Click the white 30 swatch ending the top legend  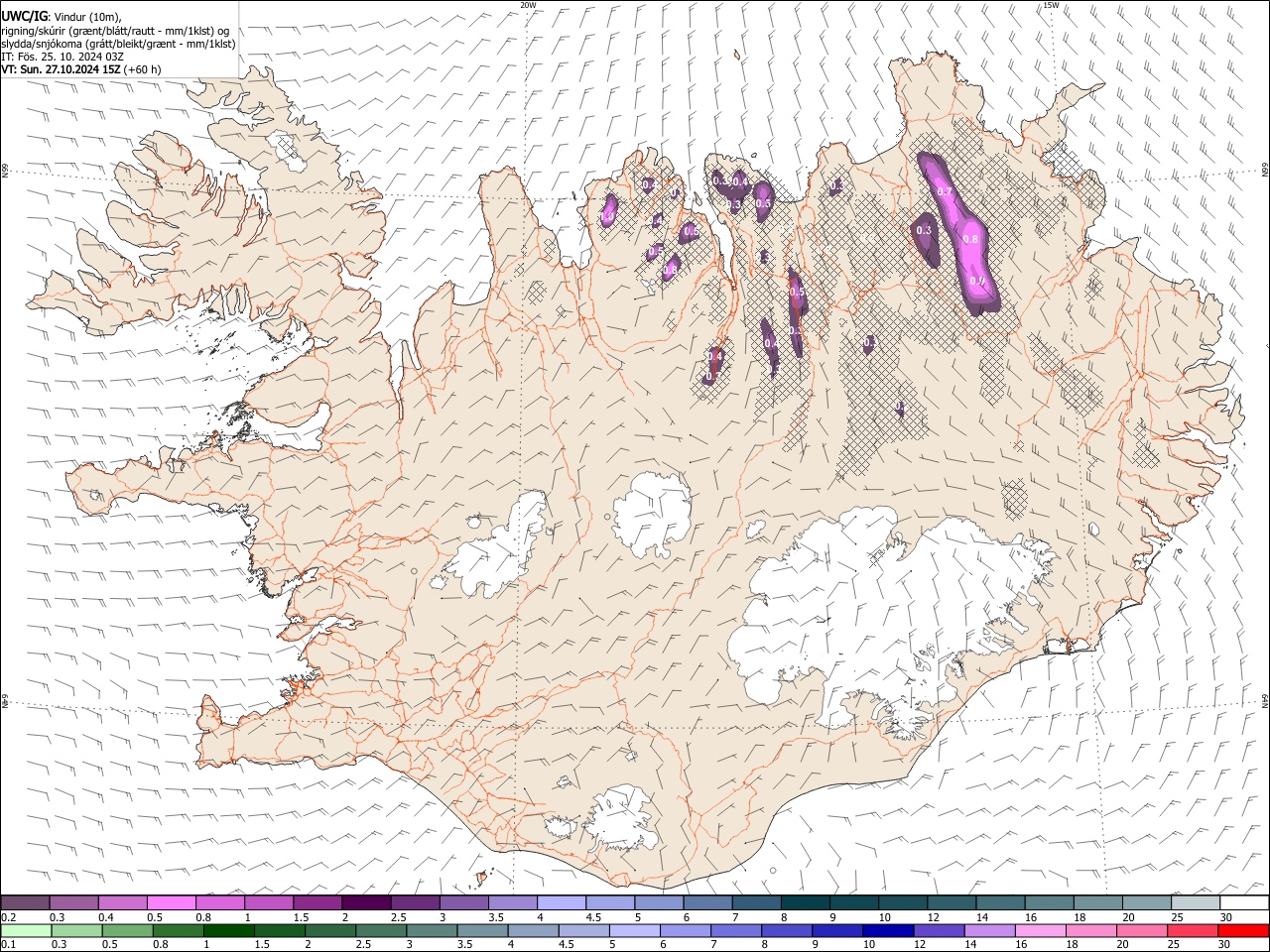[1244, 903]
